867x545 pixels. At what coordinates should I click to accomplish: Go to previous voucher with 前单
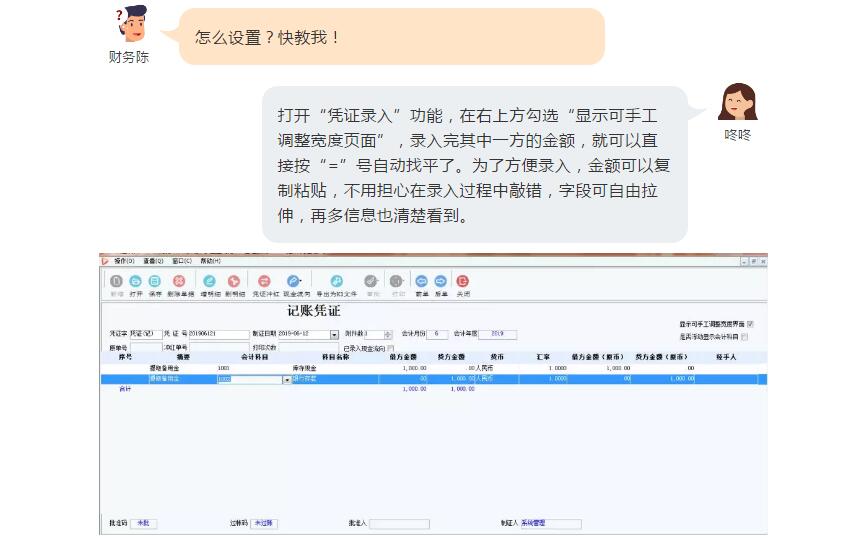click(421, 283)
